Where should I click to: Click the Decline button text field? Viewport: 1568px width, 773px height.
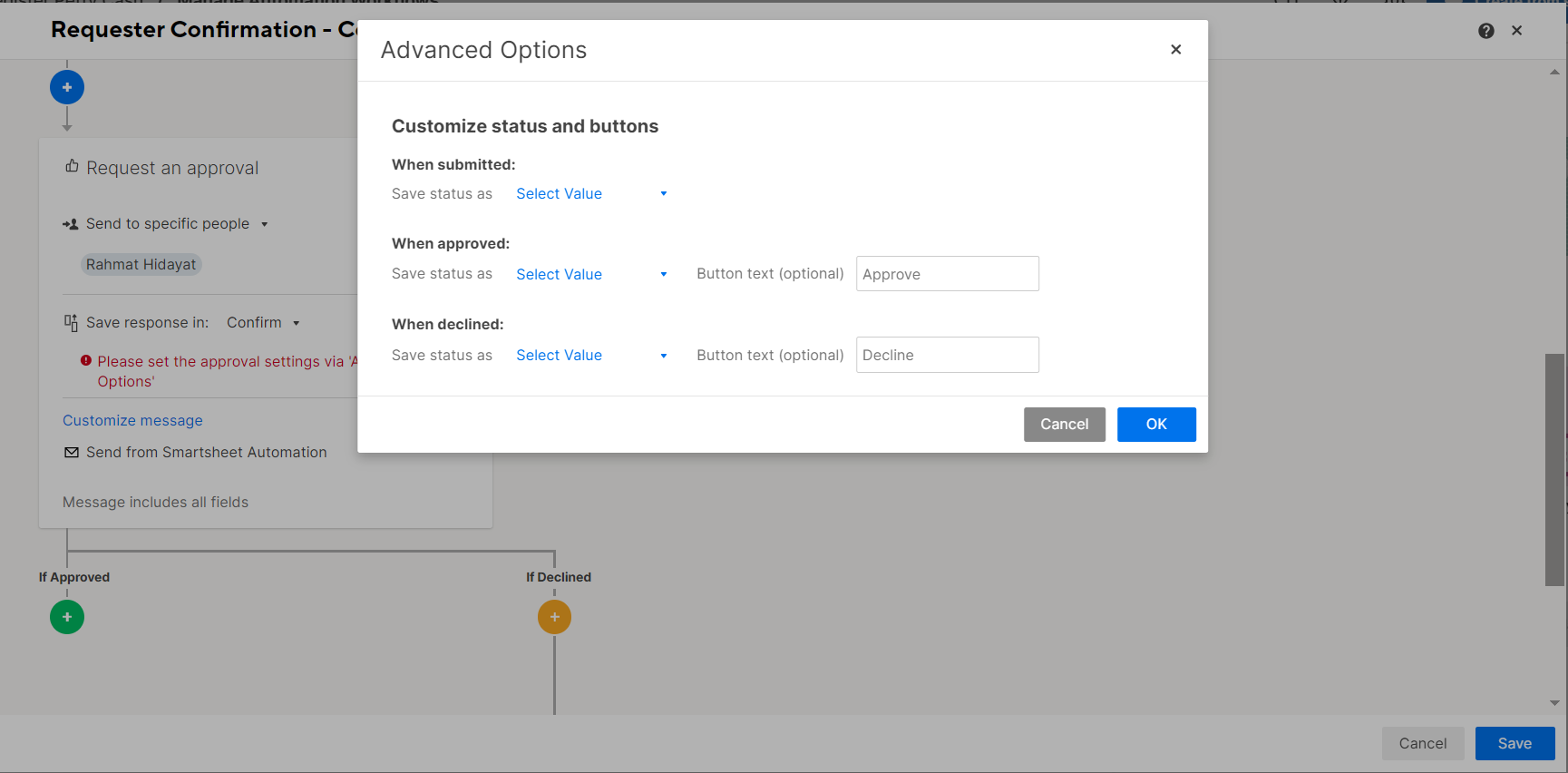pos(947,355)
